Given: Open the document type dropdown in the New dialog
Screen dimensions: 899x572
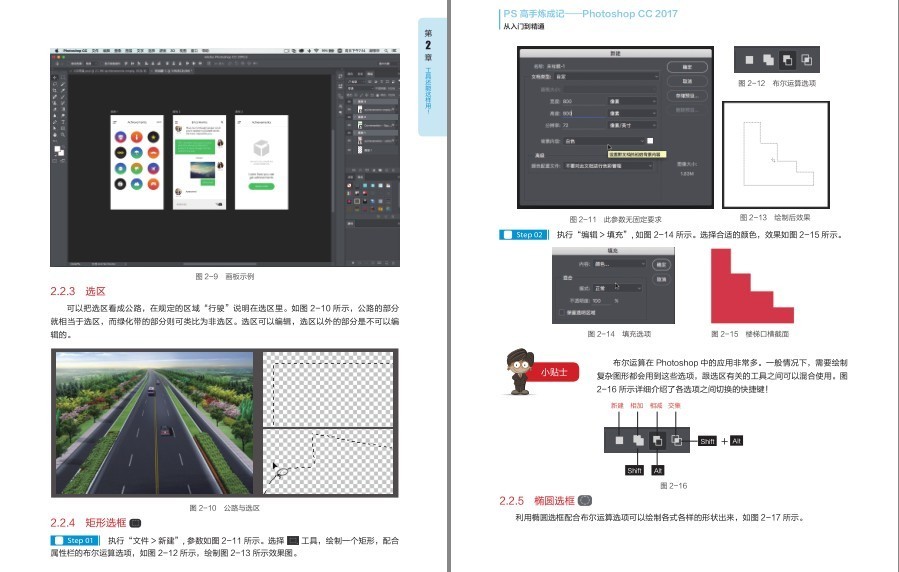Looking at the screenshot, I should [607, 77].
